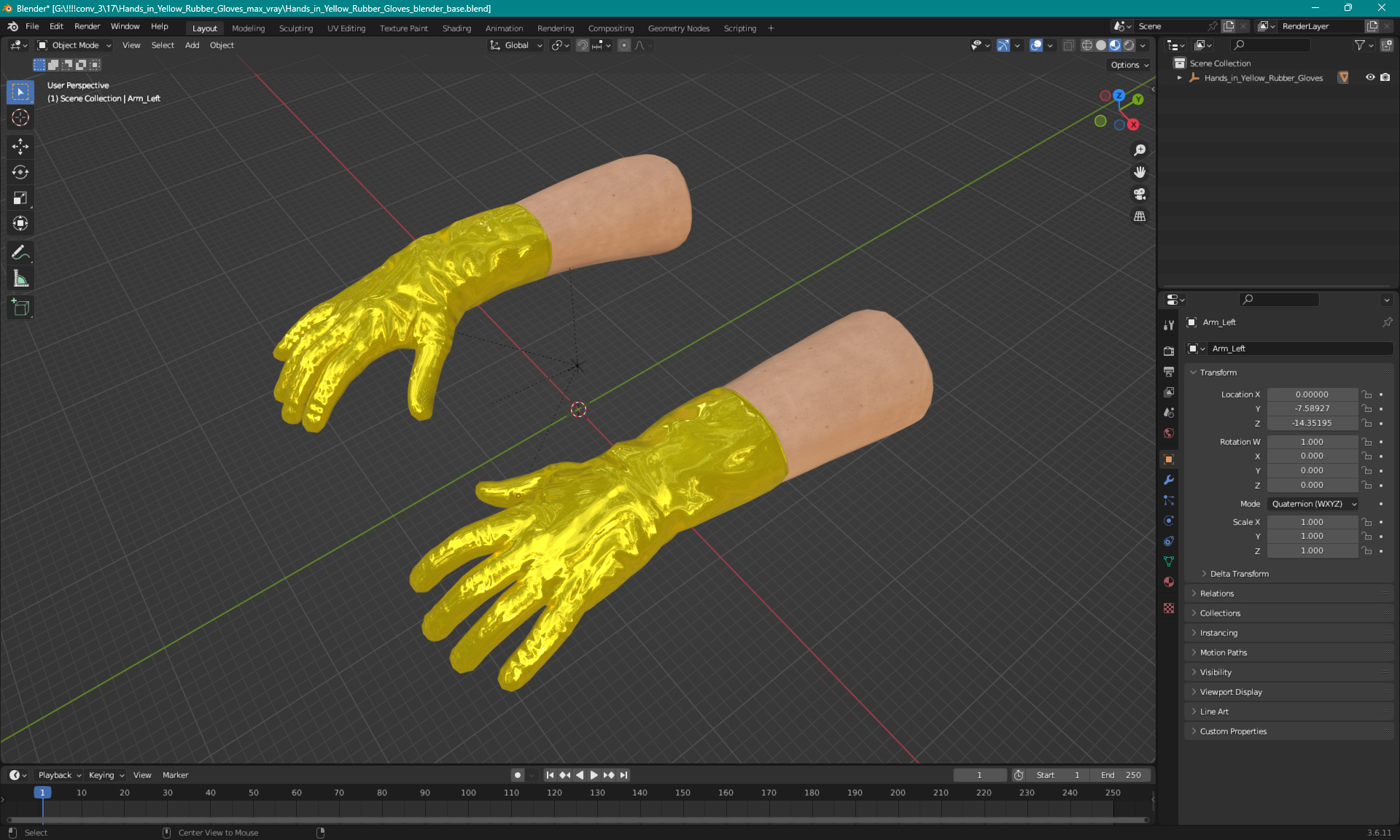Toggle proportional editing
Screen dimensions: 1400x840
pos(624,45)
